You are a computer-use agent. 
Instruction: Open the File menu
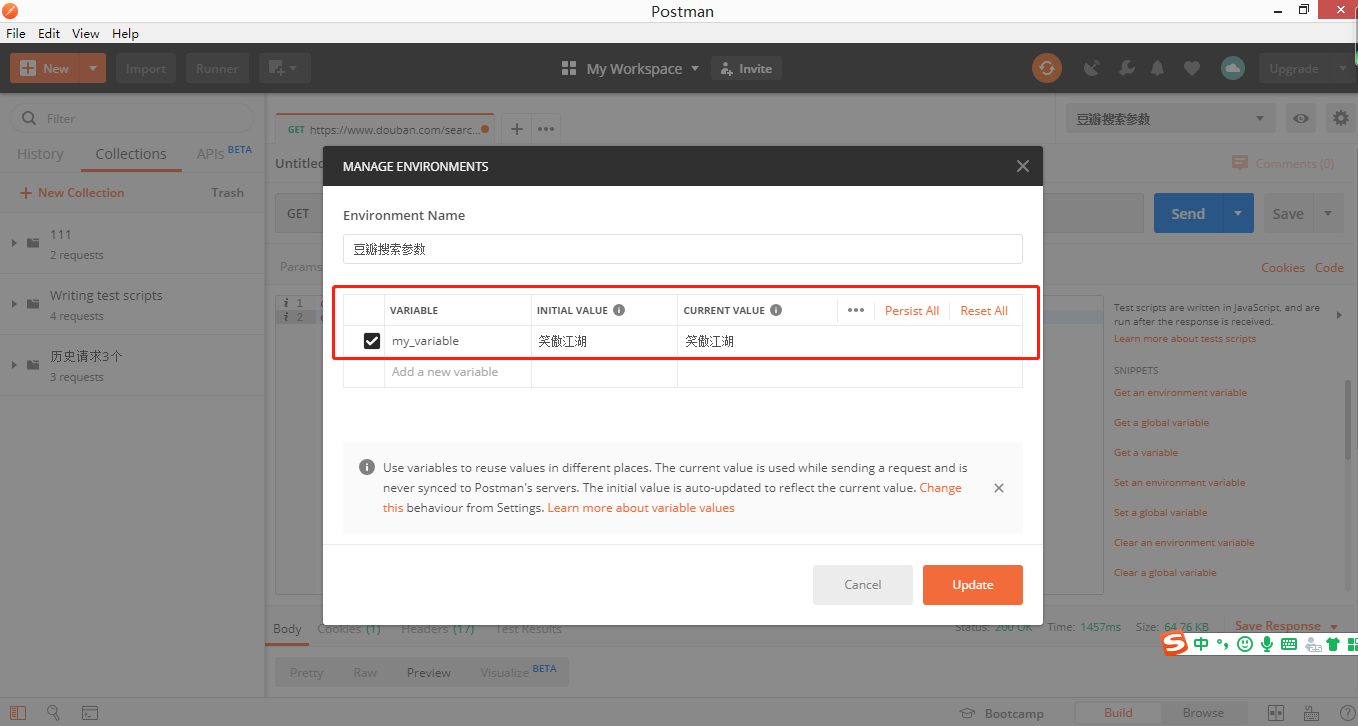(x=16, y=33)
